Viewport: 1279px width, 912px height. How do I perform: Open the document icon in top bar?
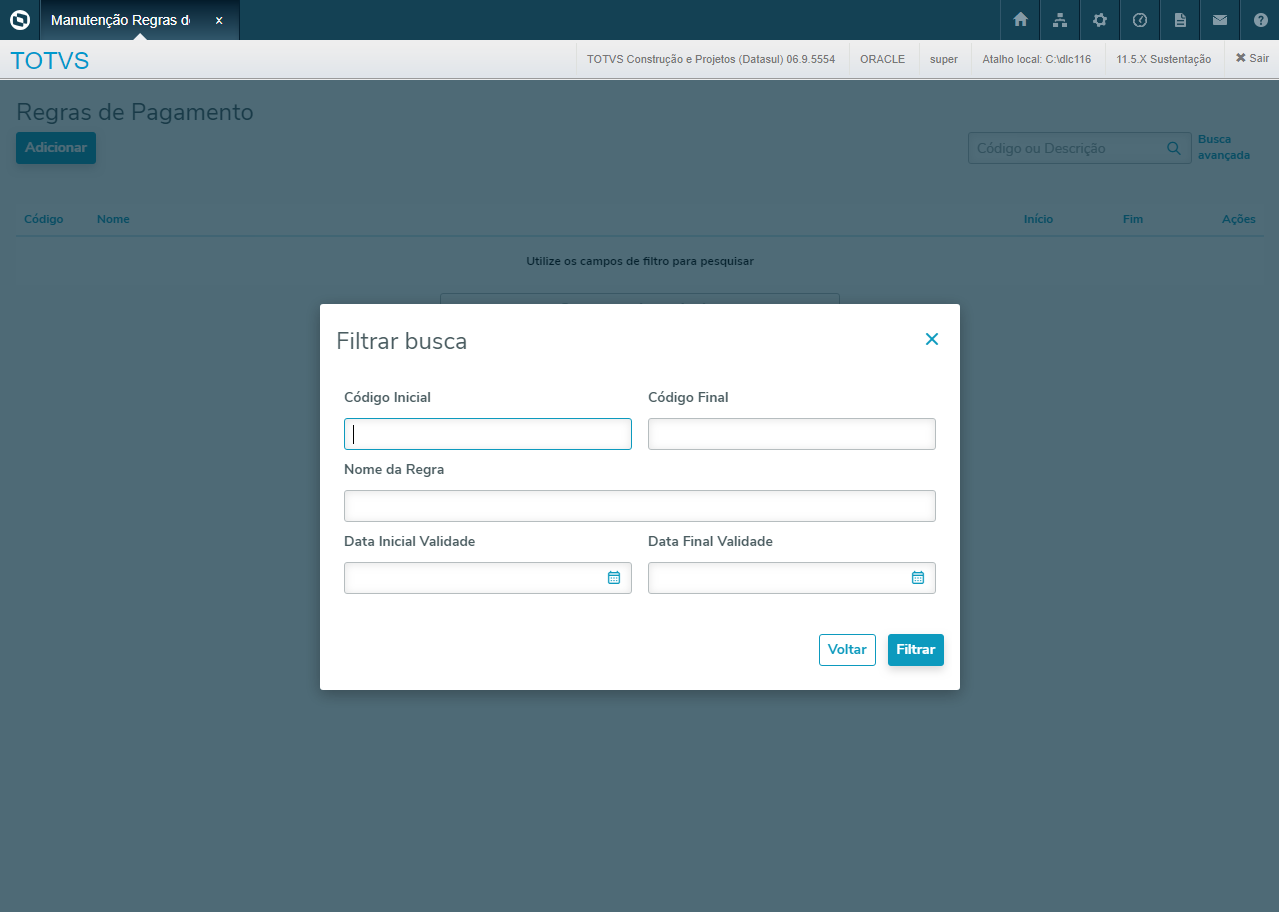[x=1180, y=20]
